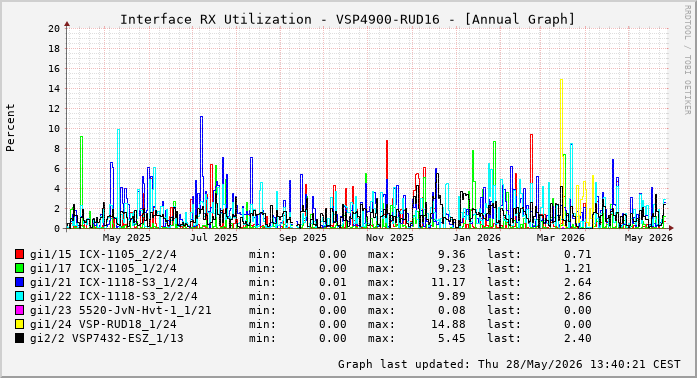Click legend label gi1/22 ICX-1118-S3_2/2/4
Viewport: 697px width, 378px height.
click(x=114, y=296)
